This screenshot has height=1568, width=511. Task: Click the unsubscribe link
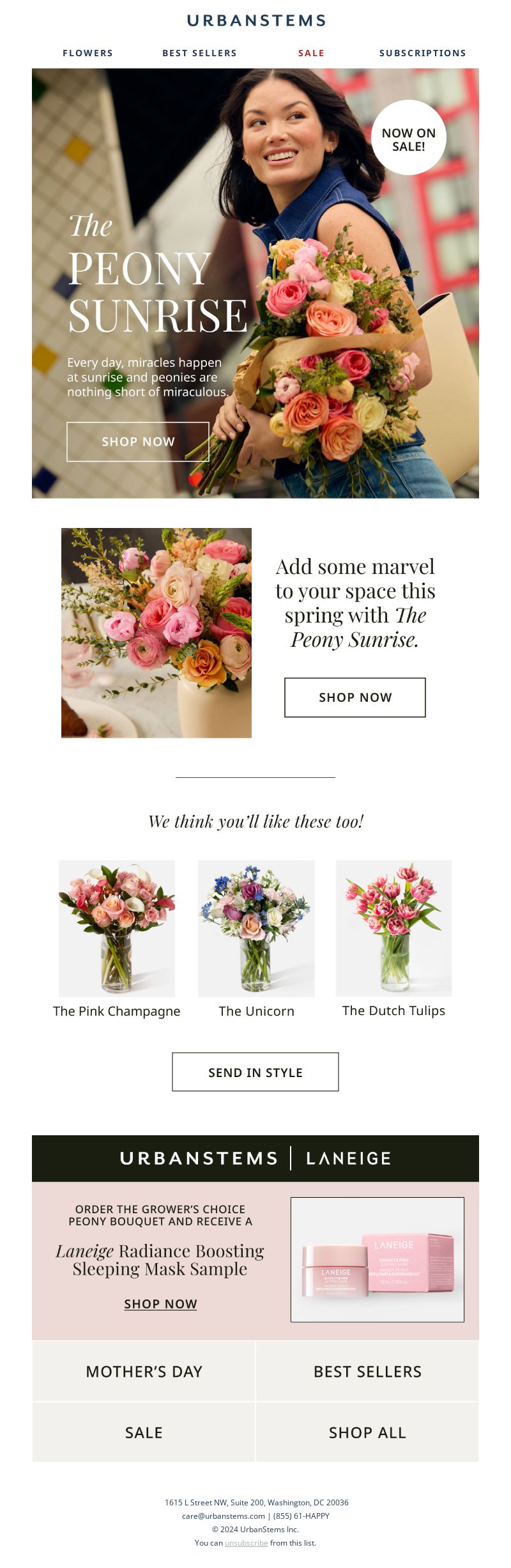(247, 1542)
